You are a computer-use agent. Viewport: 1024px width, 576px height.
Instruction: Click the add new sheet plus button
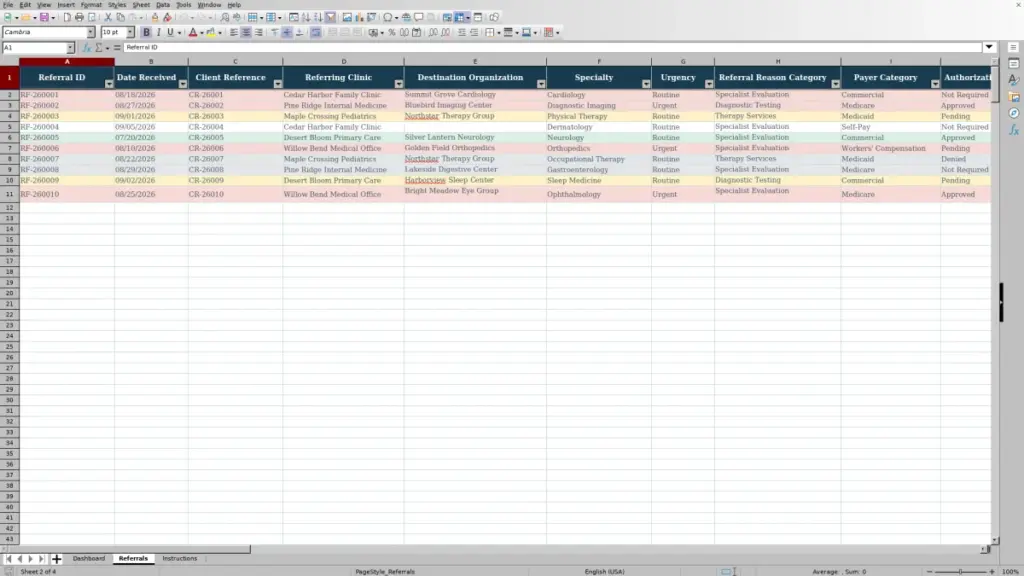56,558
